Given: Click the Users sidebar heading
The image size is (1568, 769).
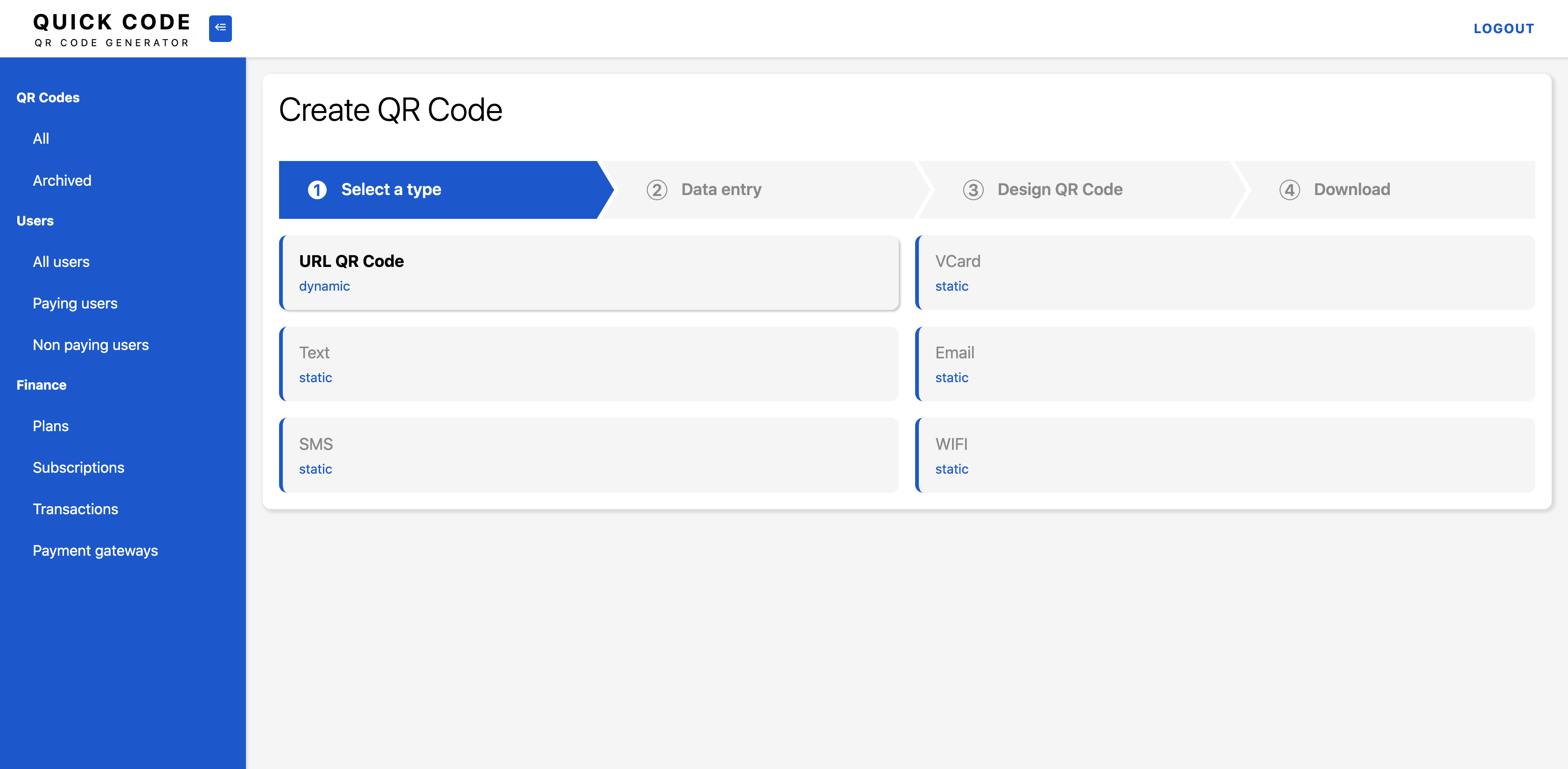Looking at the screenshot, I should click(35, 221).
